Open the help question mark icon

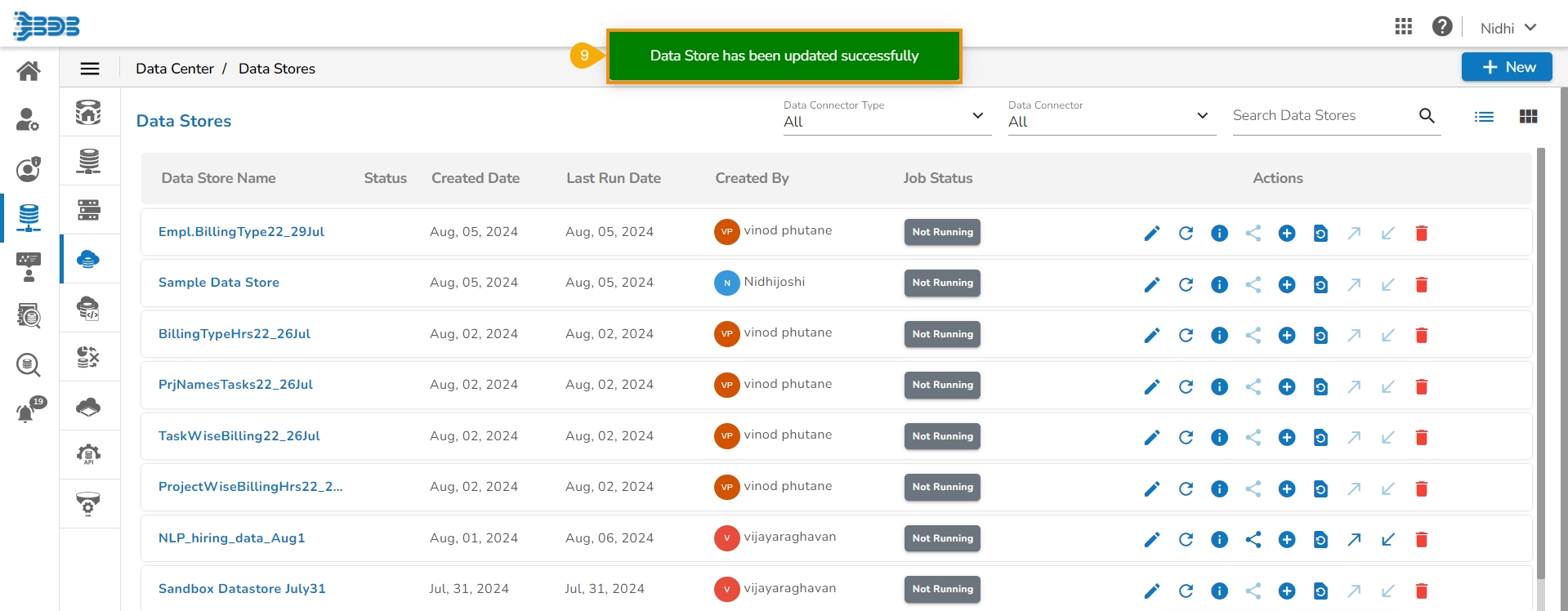1441,27
